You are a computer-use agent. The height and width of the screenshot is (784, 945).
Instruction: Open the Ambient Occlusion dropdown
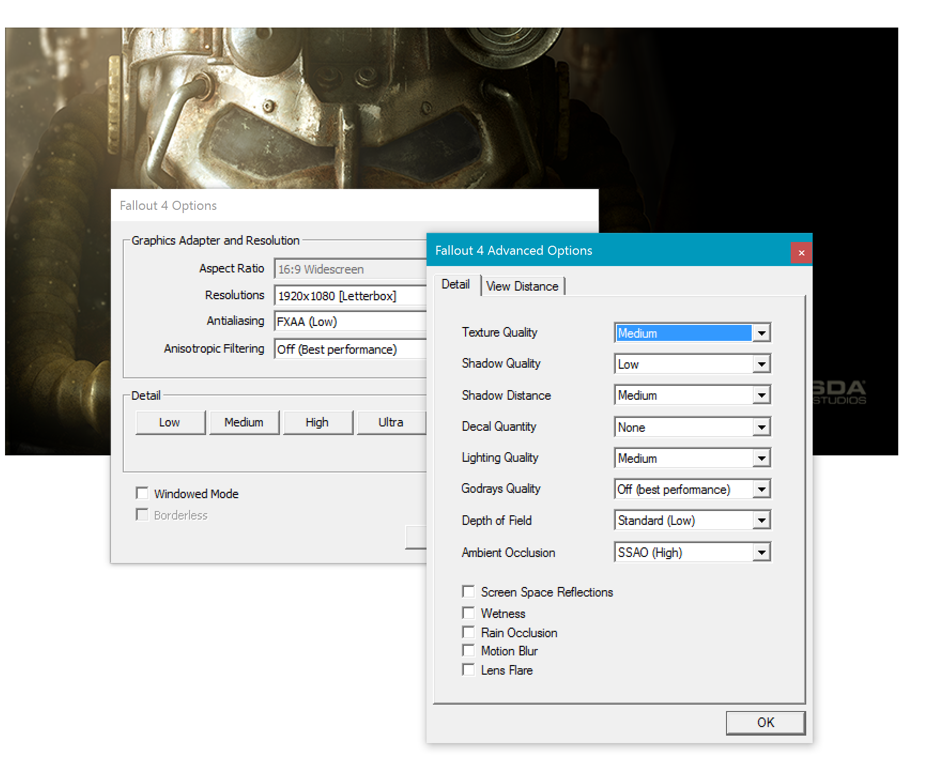pos(692,552)
